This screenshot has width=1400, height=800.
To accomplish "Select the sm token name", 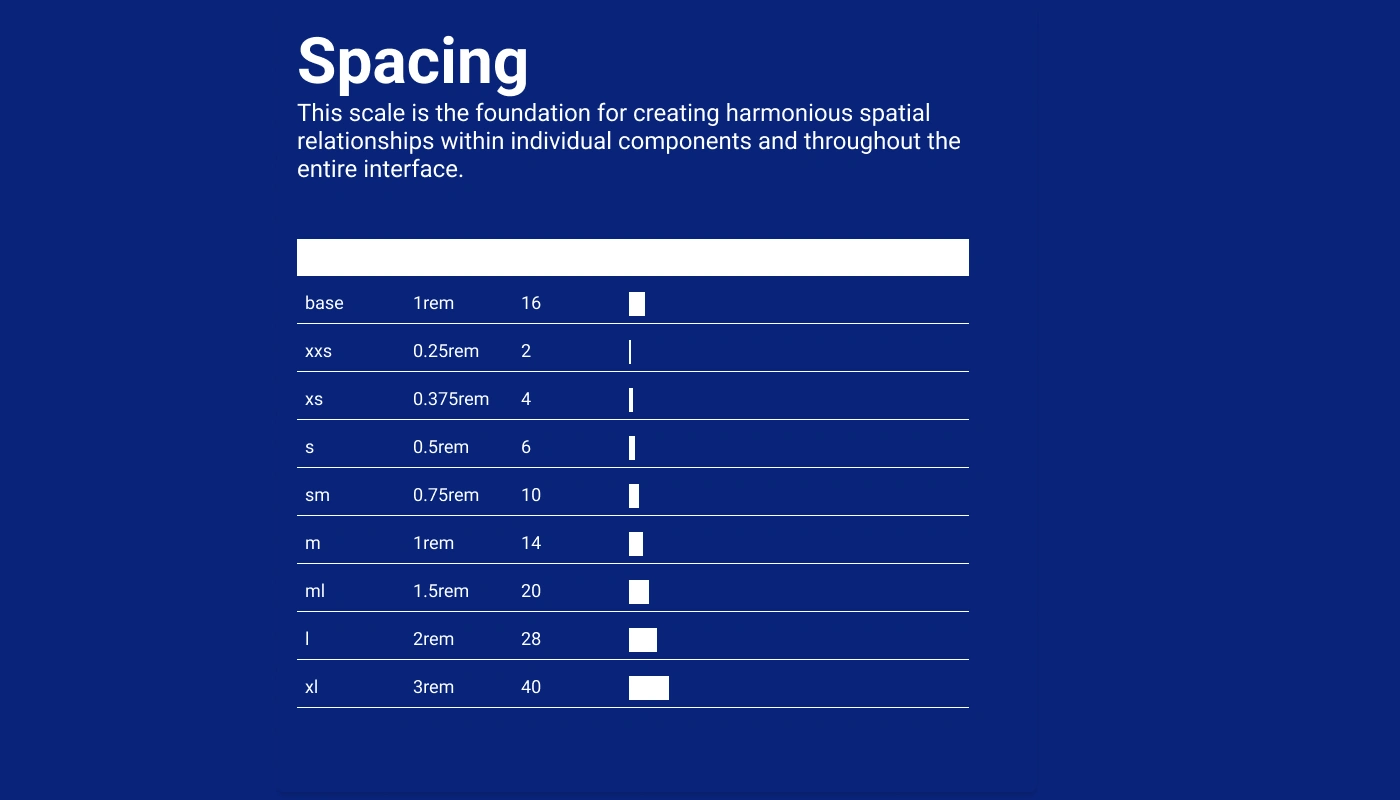I will pos(317,495).
